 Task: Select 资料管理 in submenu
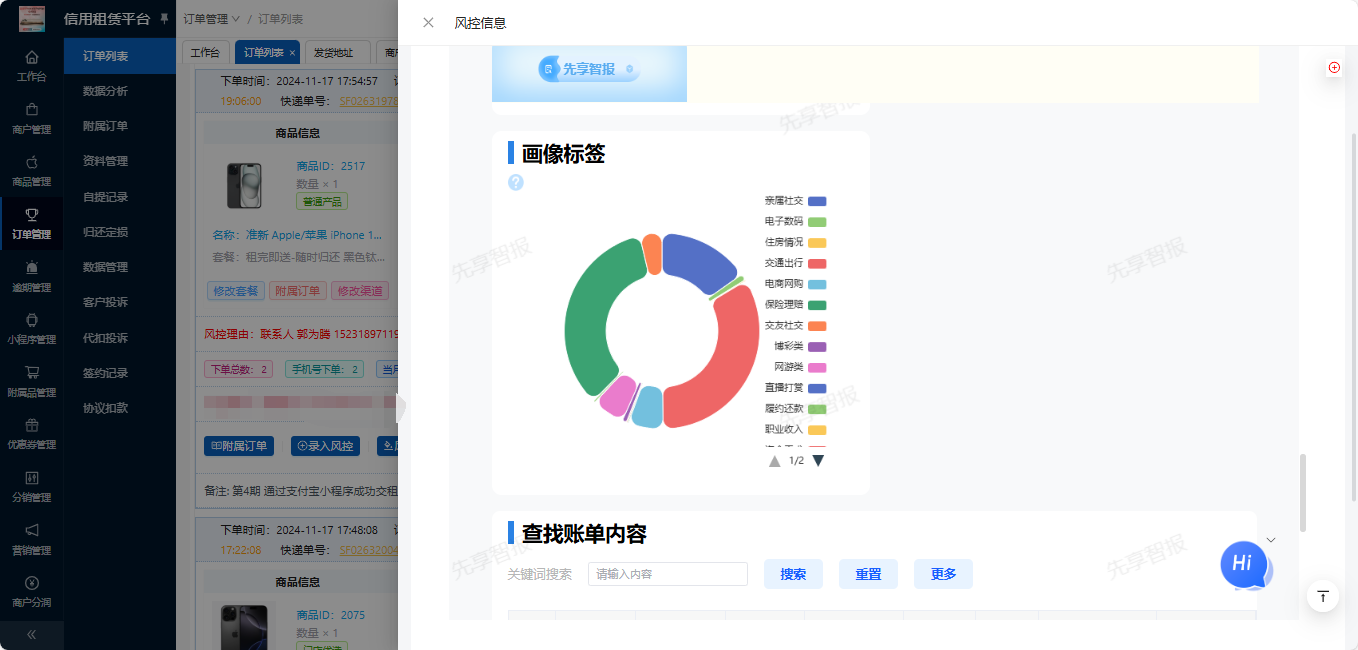coord(105,161)
